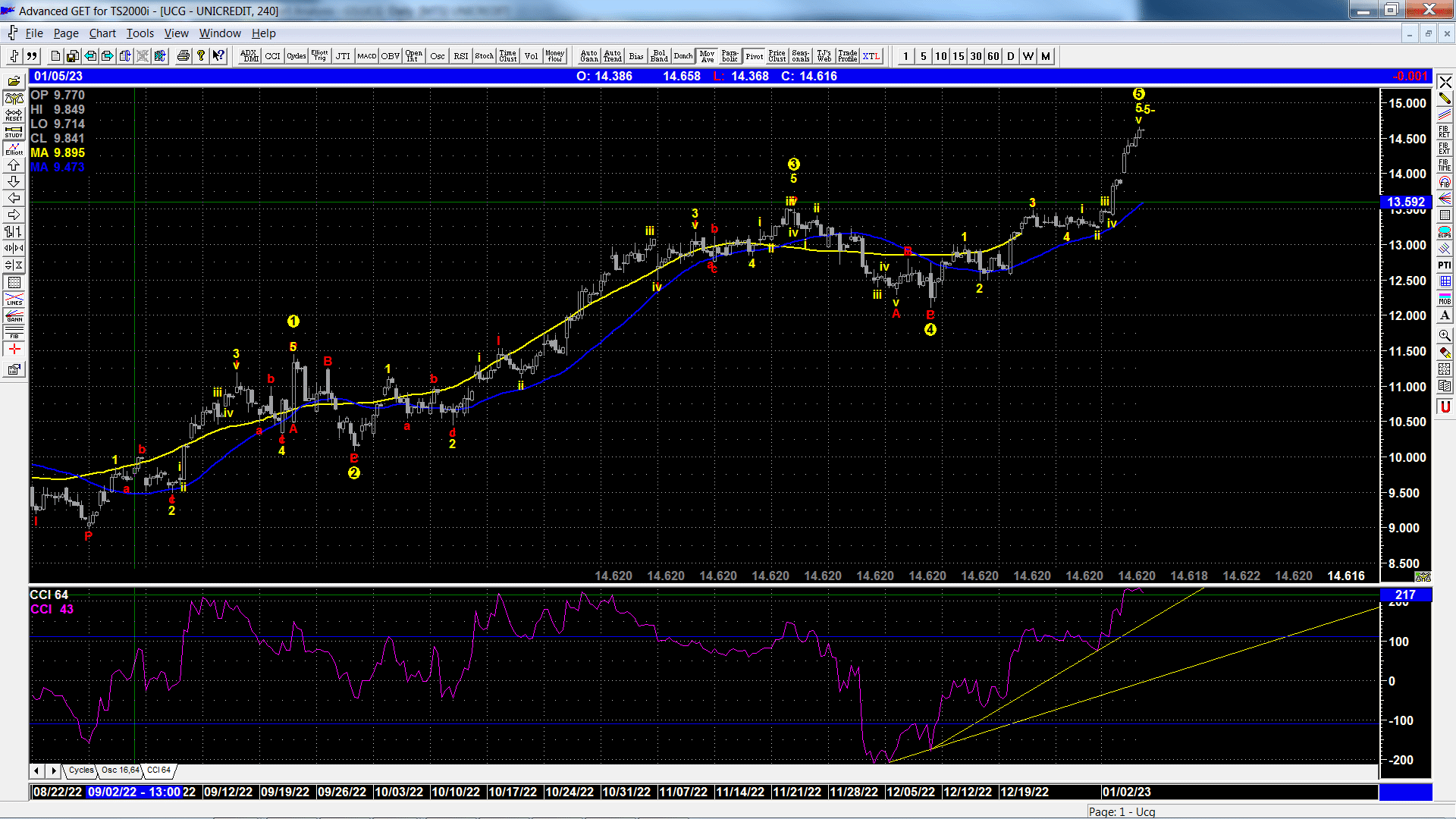Click the up arrow shift chart button
This screenshot has width=1456, height=819.
click(x=14, y=165)
